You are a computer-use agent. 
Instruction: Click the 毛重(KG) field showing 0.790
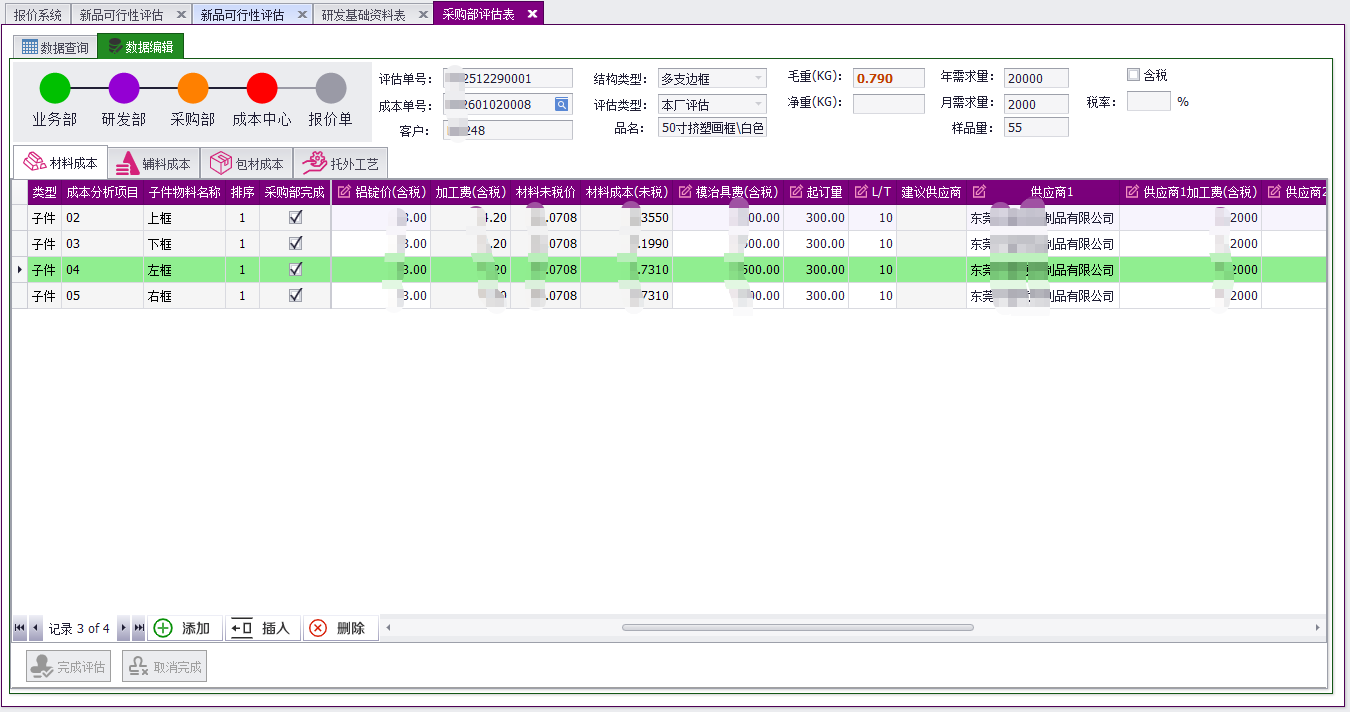pos(889,78)
